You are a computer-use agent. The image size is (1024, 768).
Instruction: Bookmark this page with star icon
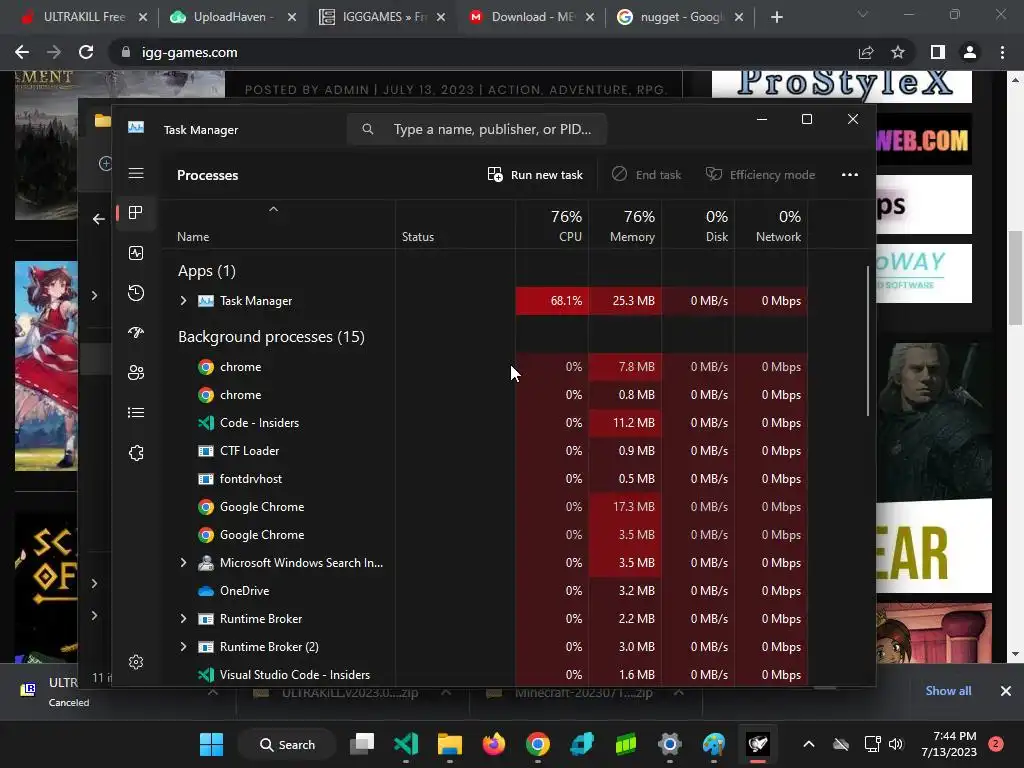pyautogui.click(x=898, y=52)
